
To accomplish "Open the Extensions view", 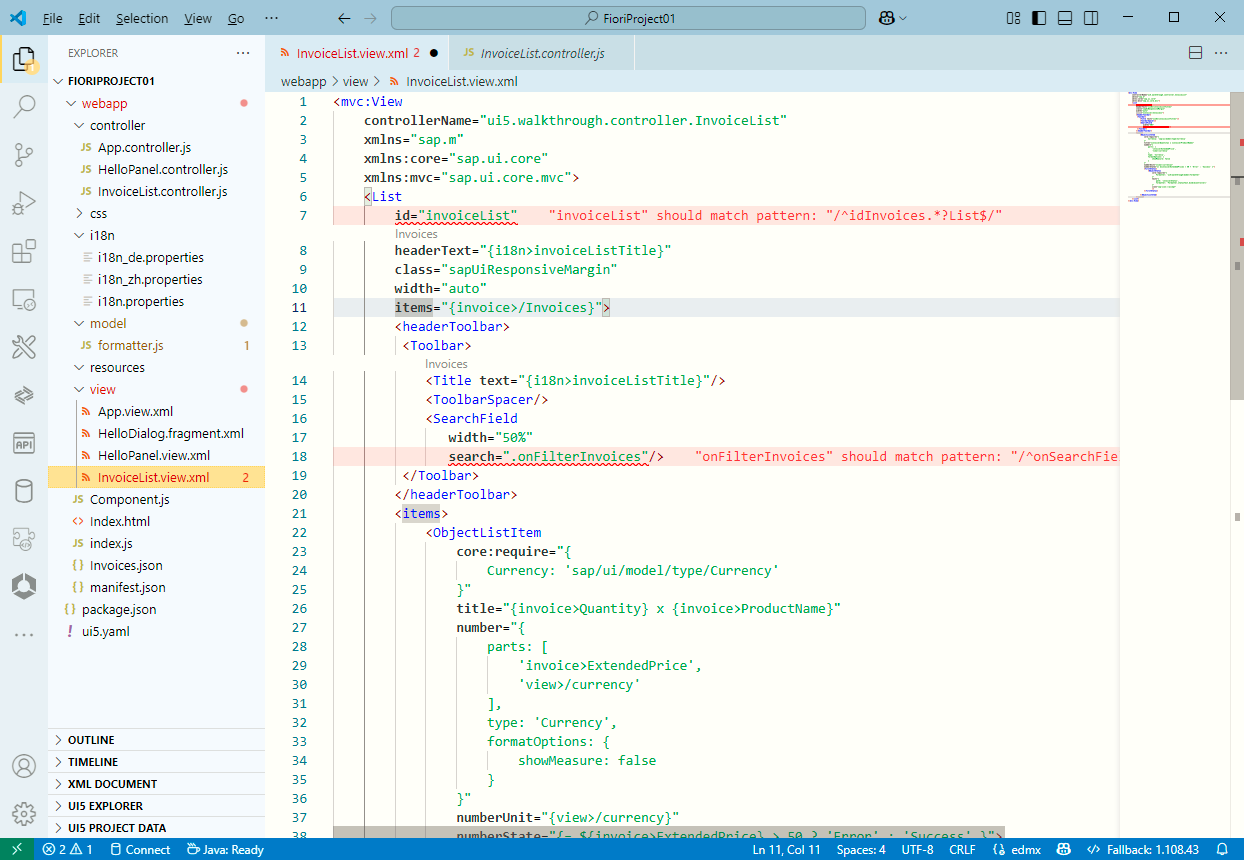I will [x=24, y=251].
